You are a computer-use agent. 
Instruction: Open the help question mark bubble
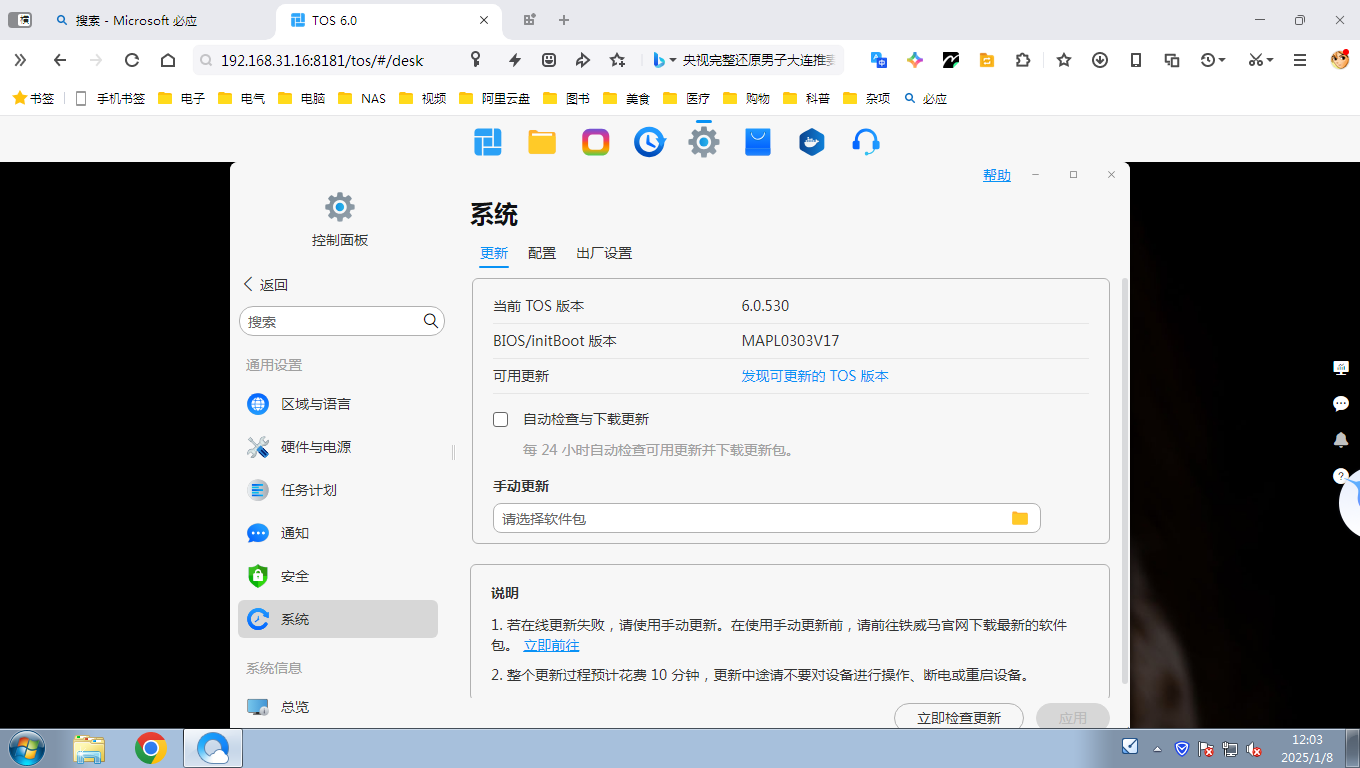(1341, 477)
